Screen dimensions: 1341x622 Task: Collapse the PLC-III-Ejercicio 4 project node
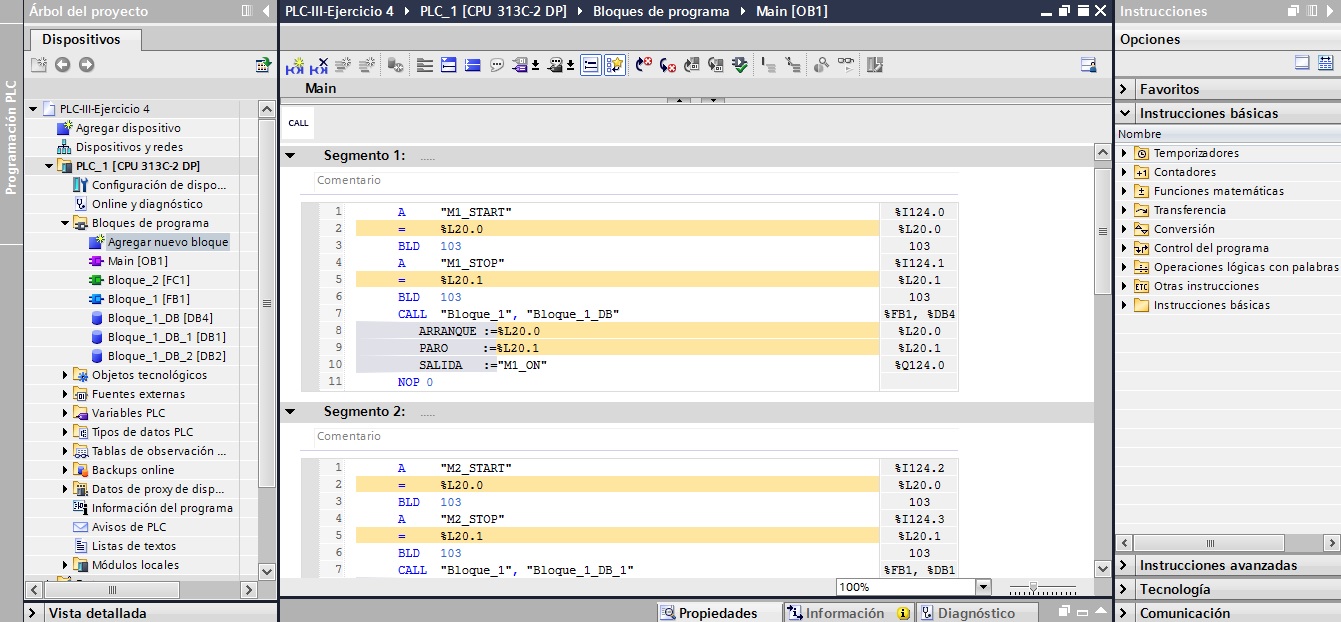coord(33,109)
